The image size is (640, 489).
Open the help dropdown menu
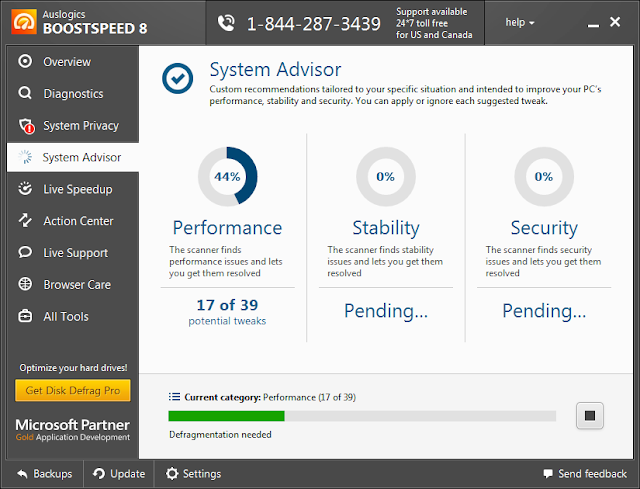[x=520, y=22]
